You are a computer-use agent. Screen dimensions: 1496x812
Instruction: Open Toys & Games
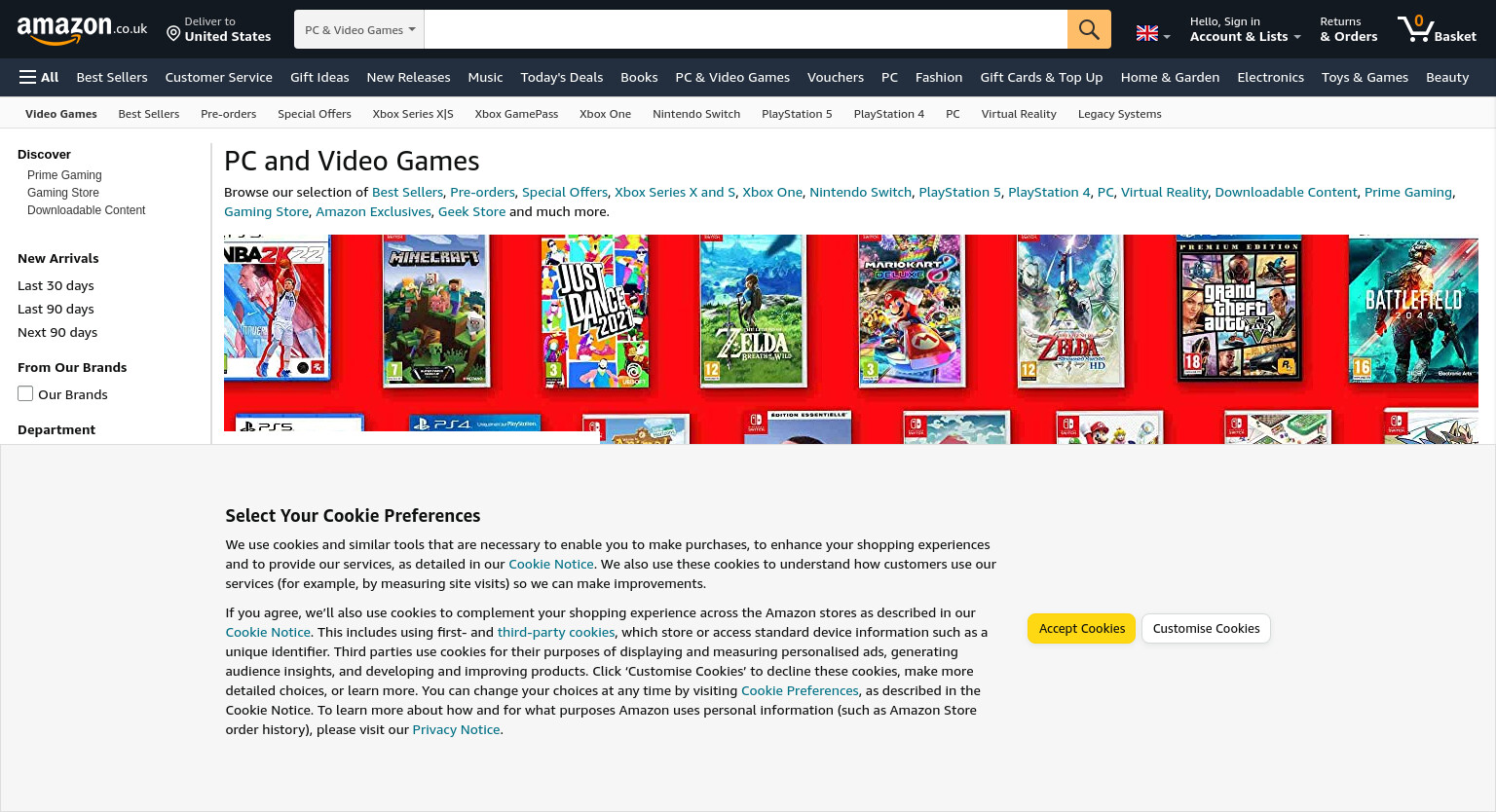(1365, 77)
